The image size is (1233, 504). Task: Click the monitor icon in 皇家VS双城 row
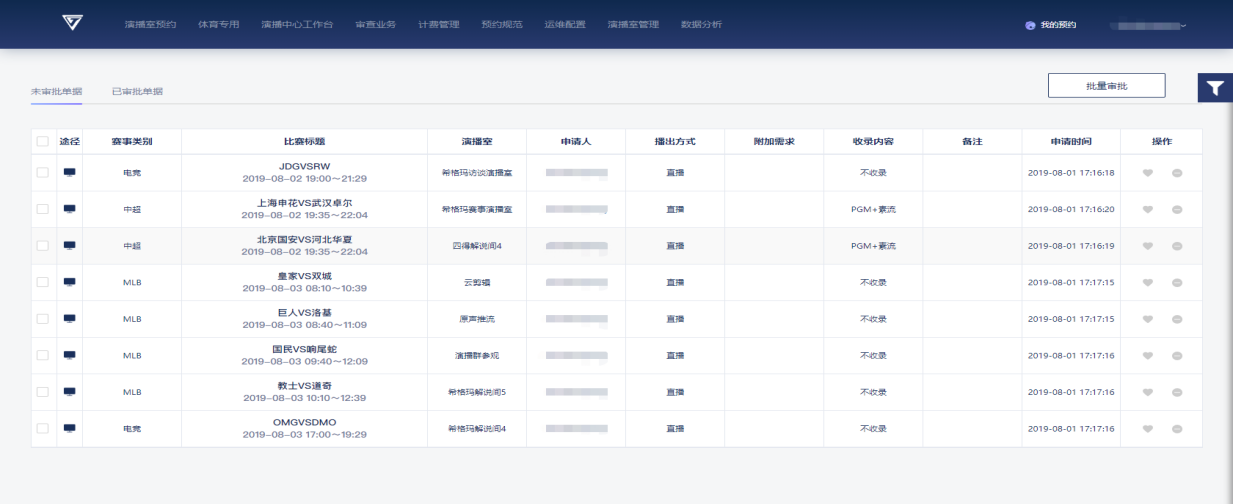click(x=69, y=282)
